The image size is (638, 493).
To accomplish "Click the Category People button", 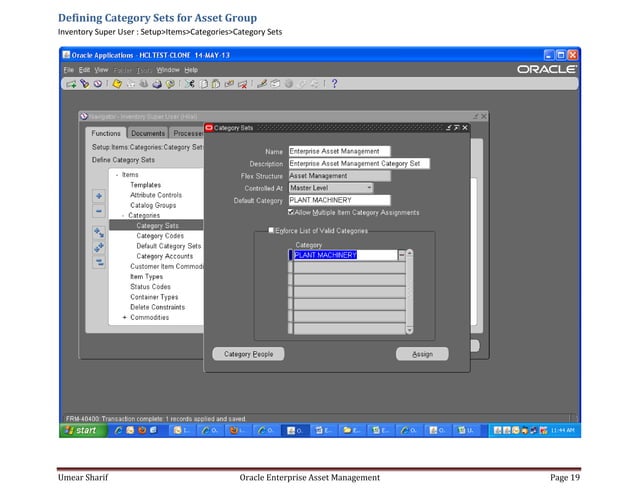I will tap(248, 354).
